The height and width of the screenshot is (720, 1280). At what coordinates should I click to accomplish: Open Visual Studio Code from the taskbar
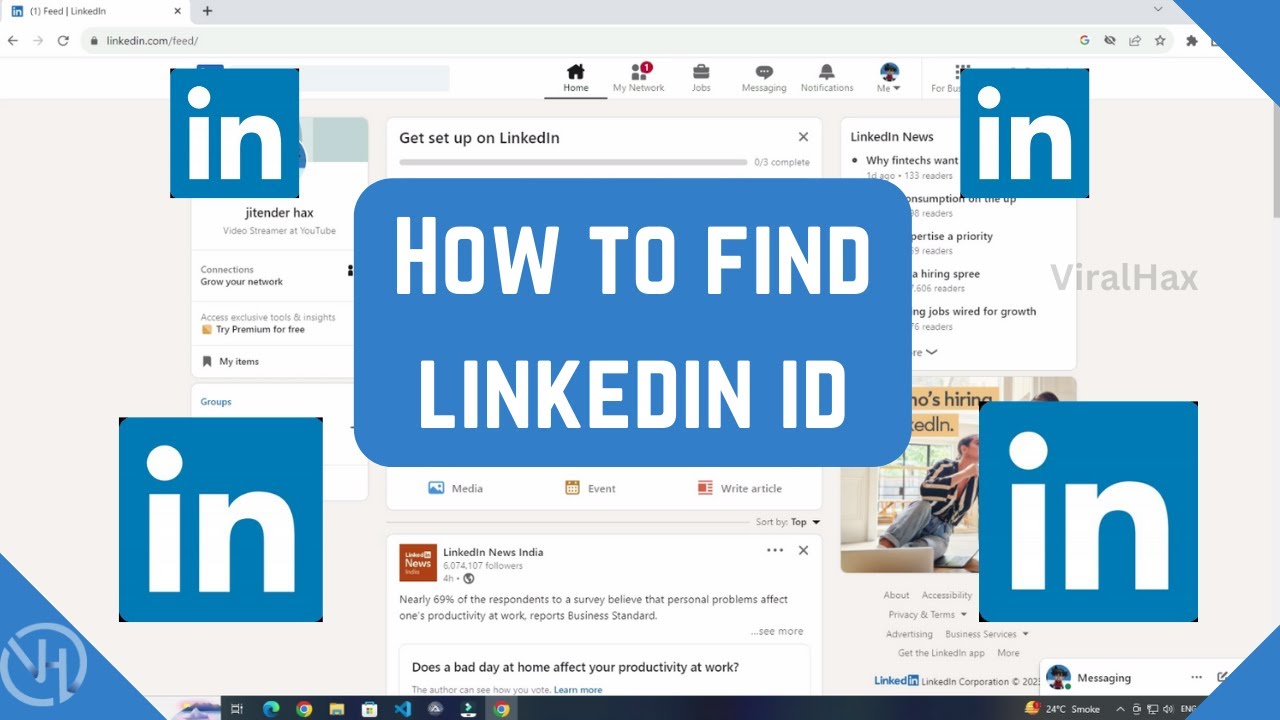(402, 709)
